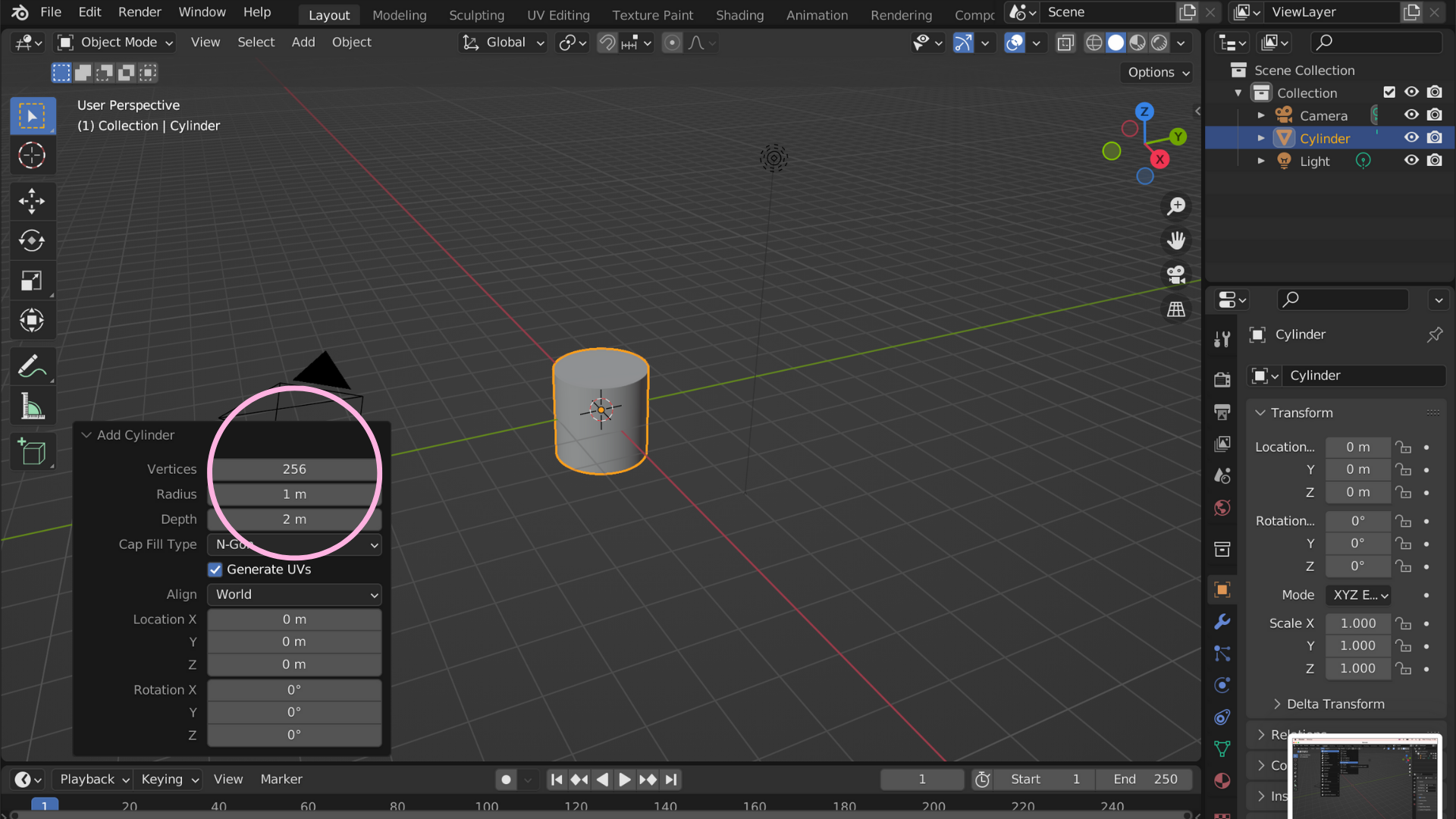1456x819 pixels.
Task: Select the Measure tool
Action: (x=32, y=406)
